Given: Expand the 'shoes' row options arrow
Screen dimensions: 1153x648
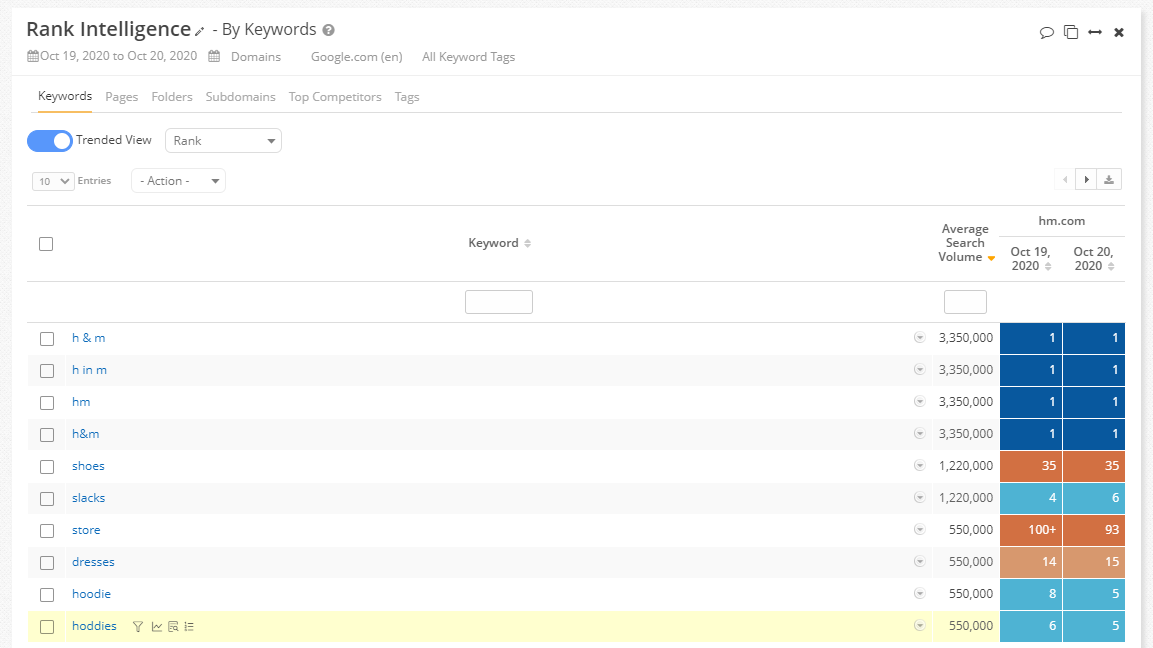Looking at the screenshot, I should [919, 466].
